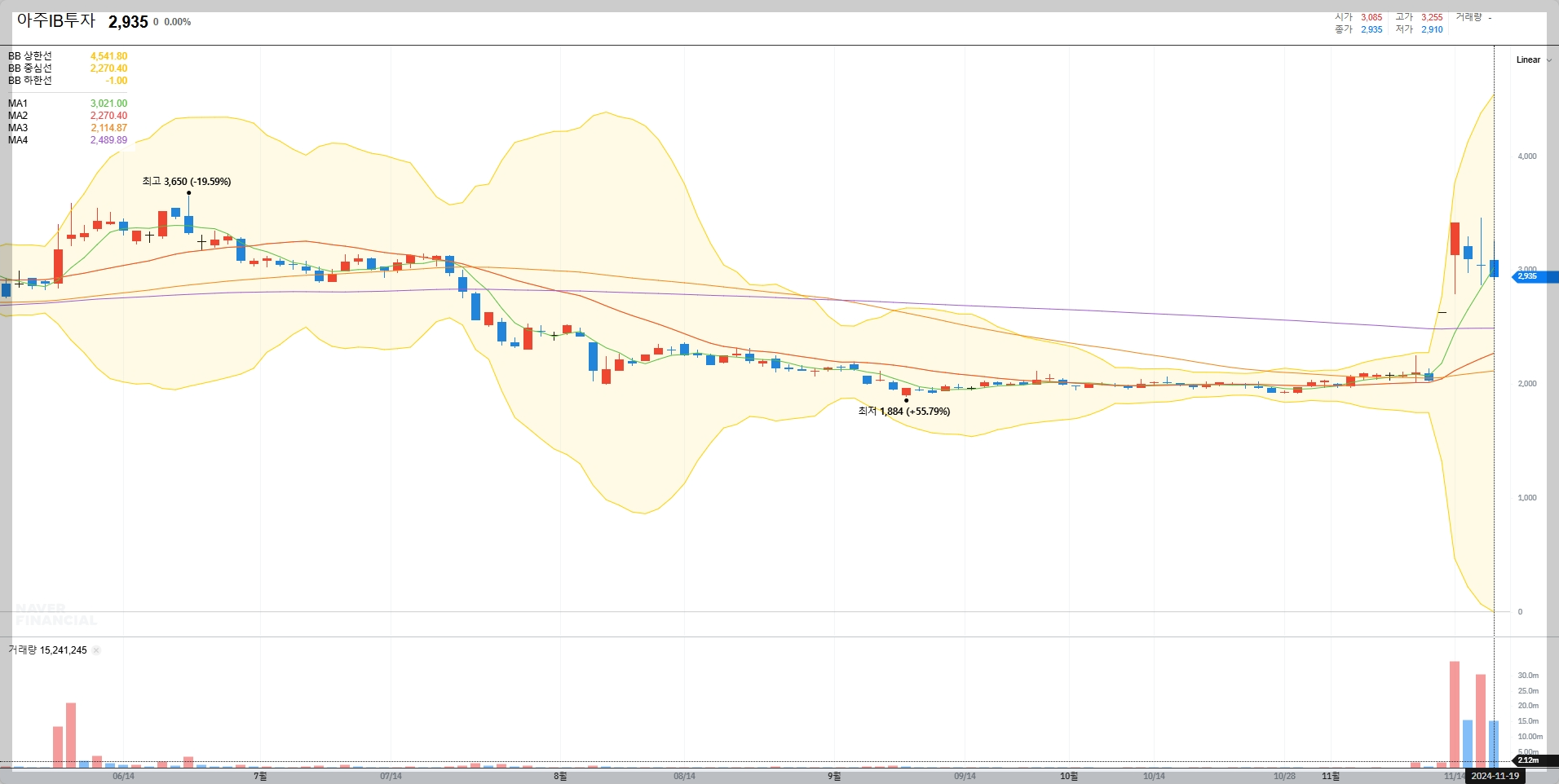
Task: Click the BB 하한선 value -1.00
Action: click(x=117, y=81)
